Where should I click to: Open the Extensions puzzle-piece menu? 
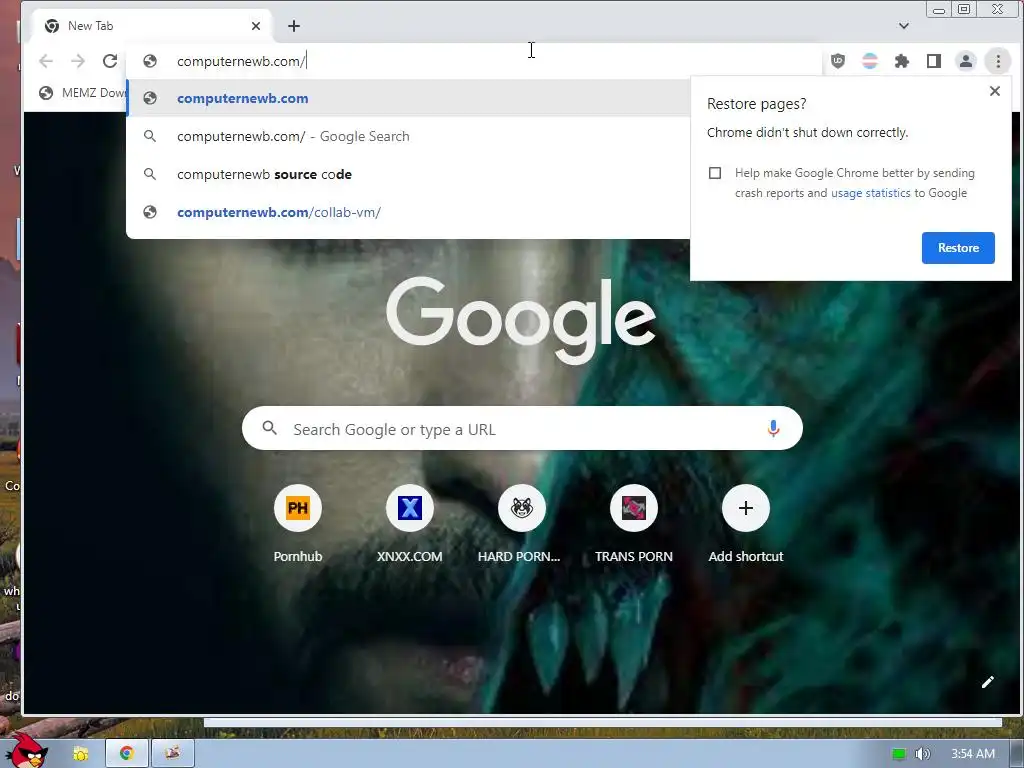[902, 61]
